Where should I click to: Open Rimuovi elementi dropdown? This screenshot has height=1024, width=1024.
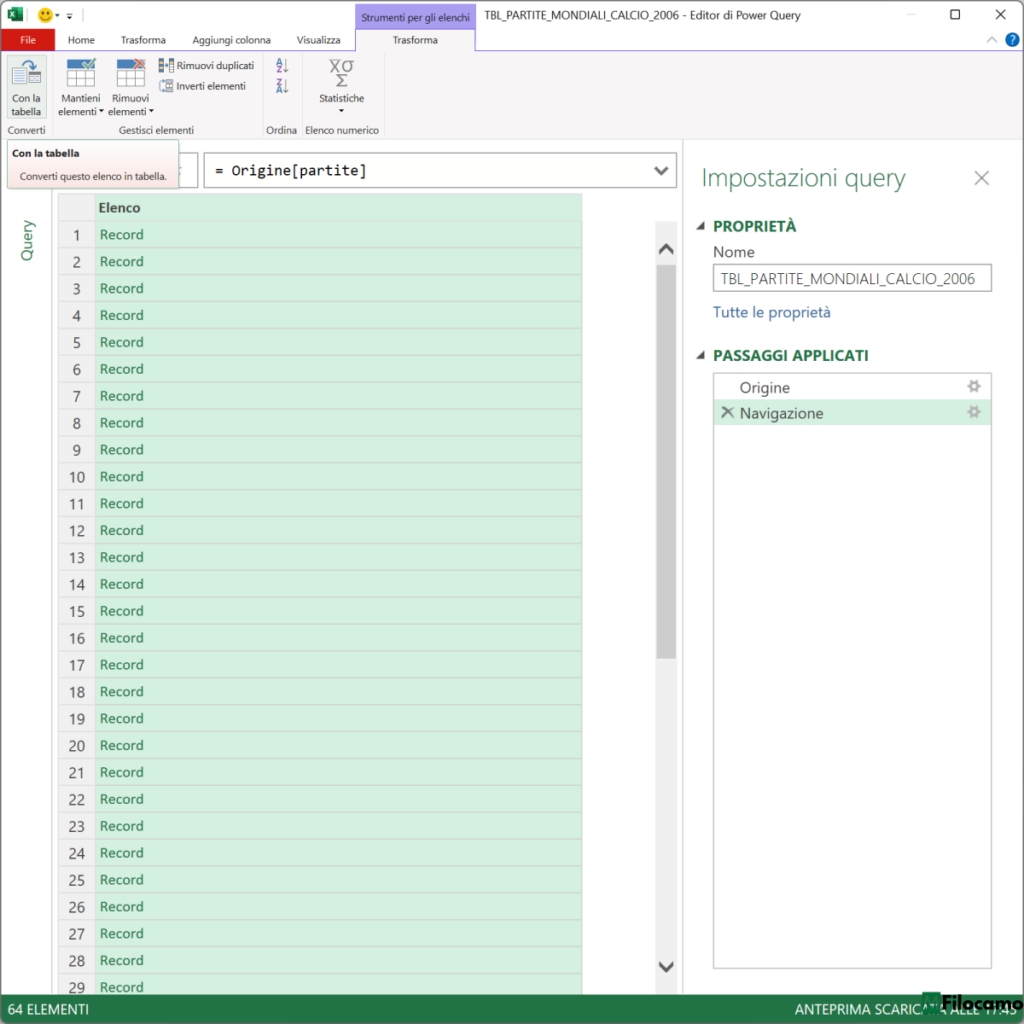pyautogui.click(x=131, y=88)
